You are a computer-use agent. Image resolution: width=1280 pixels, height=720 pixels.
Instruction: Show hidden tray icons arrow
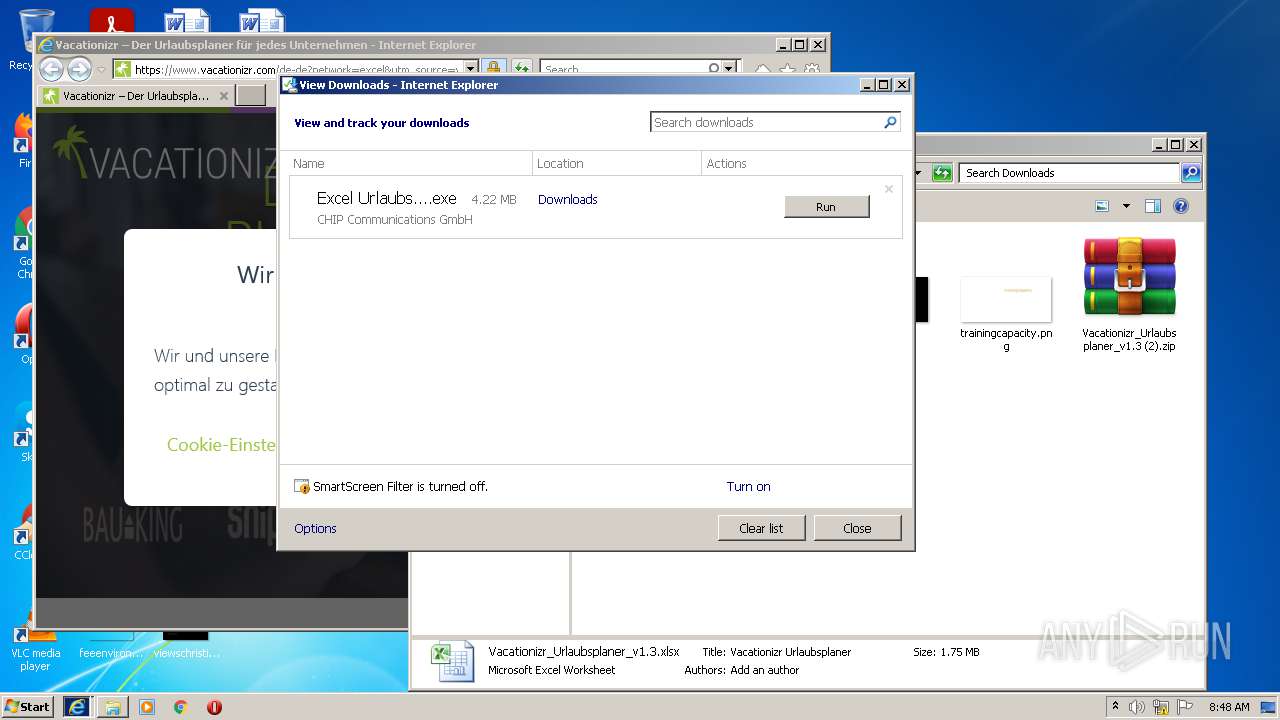pos(1115,707)
